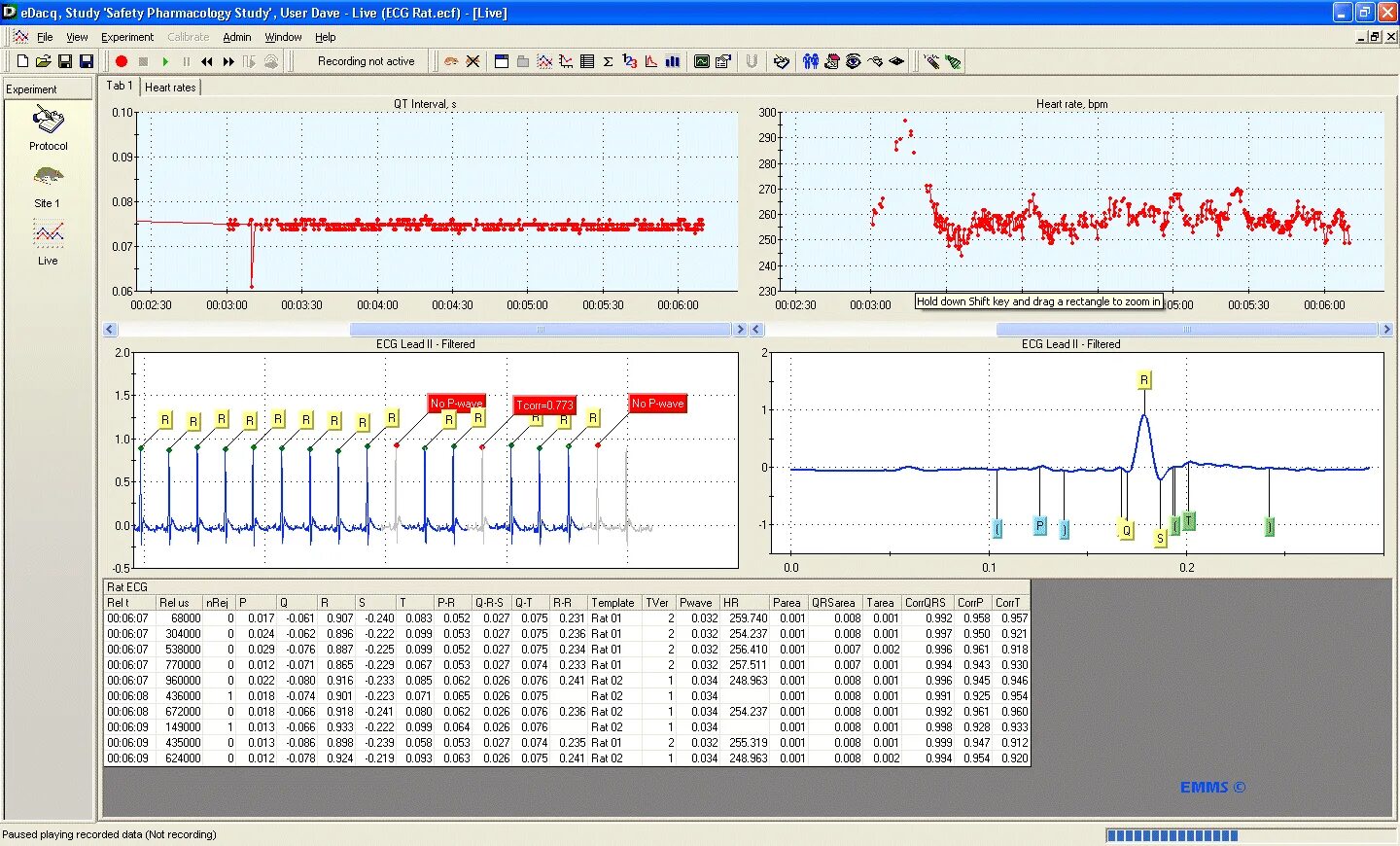Toggle the magnet snap tool
1400x846 pixels.
751,60
